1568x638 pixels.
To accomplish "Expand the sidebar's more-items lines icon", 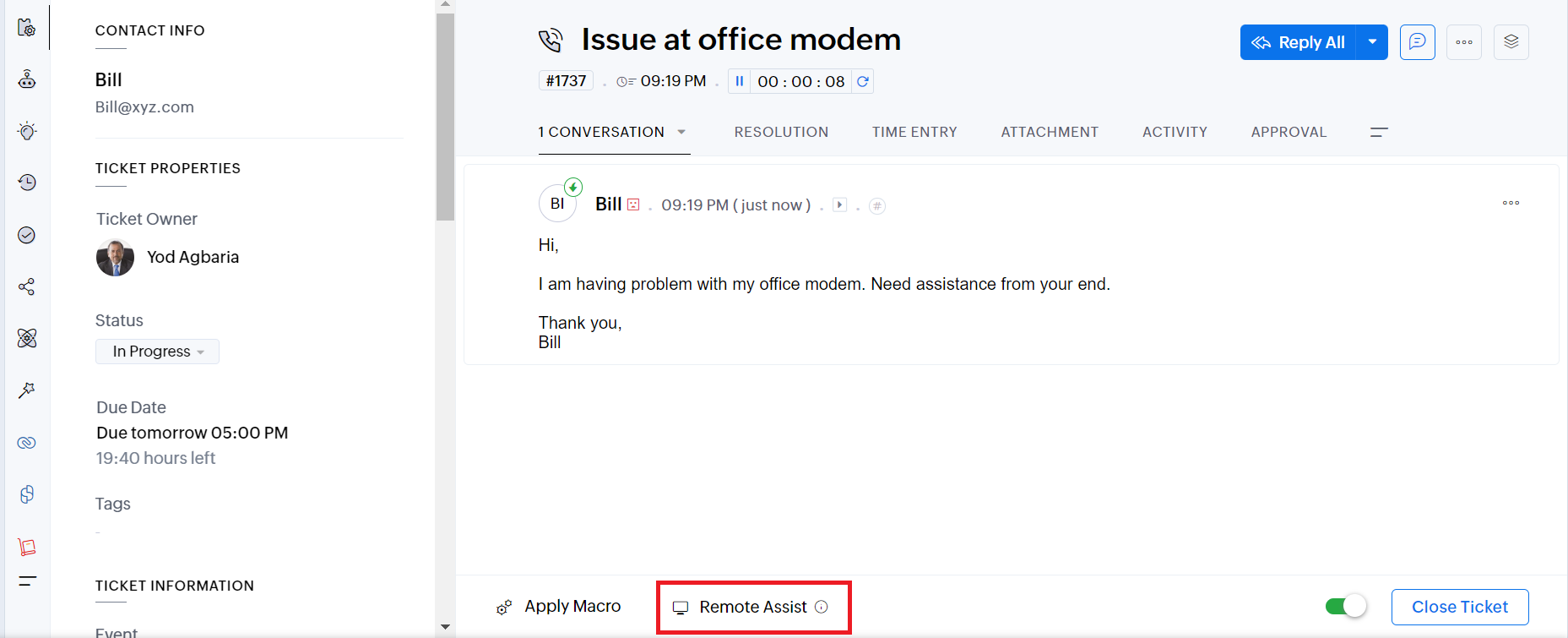I will pos(27,581).
